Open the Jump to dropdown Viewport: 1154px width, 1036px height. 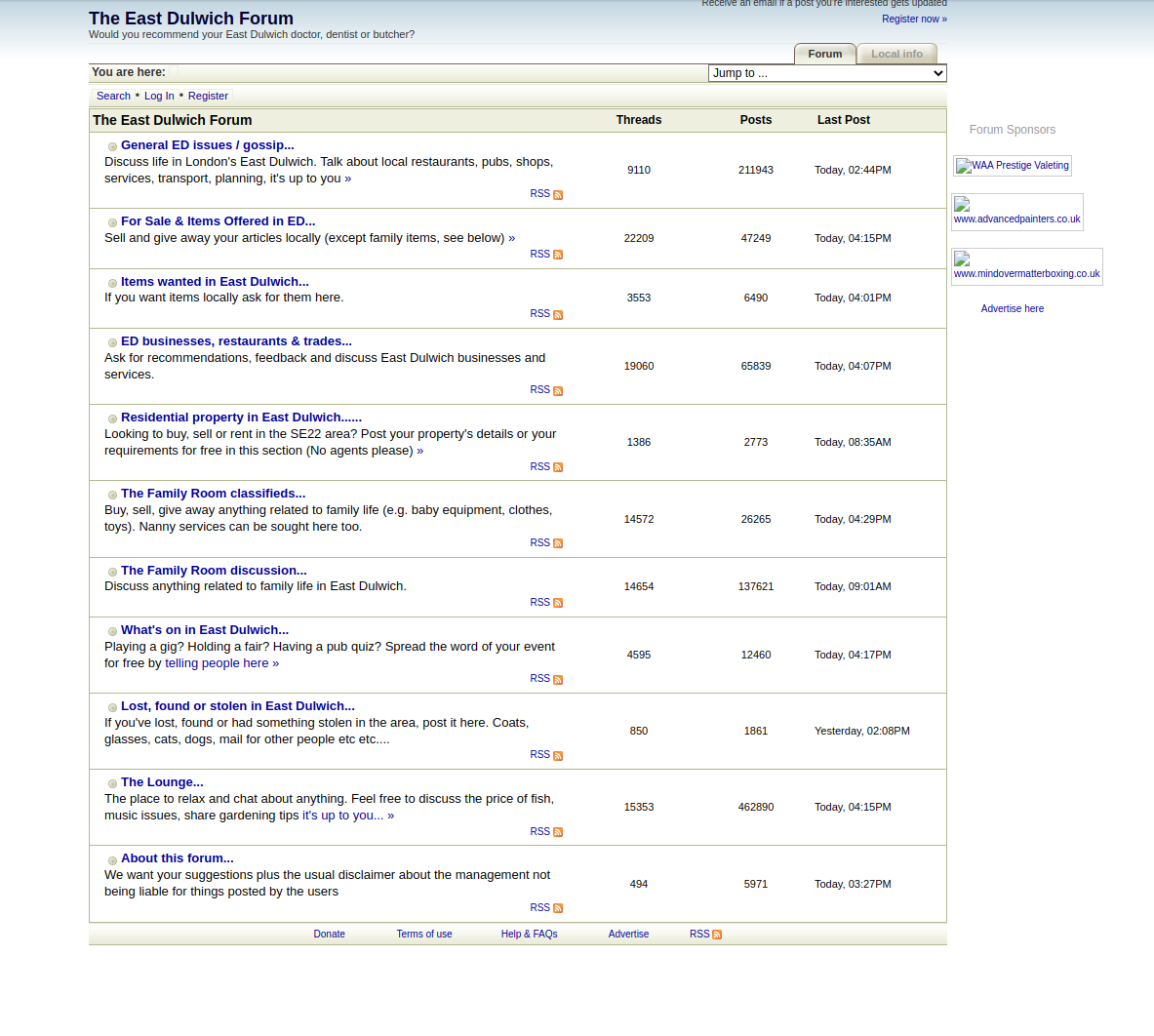(826, 73)
